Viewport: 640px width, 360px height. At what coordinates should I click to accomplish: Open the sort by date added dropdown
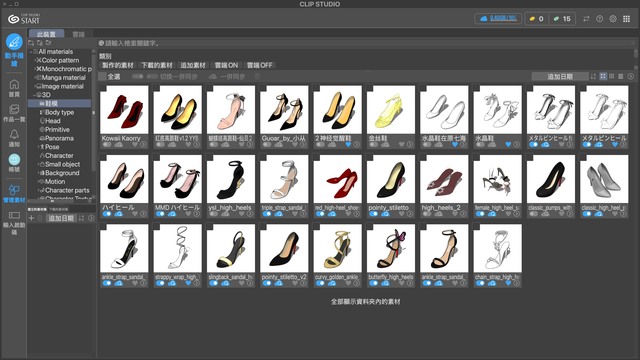click(x=560, y=76)
